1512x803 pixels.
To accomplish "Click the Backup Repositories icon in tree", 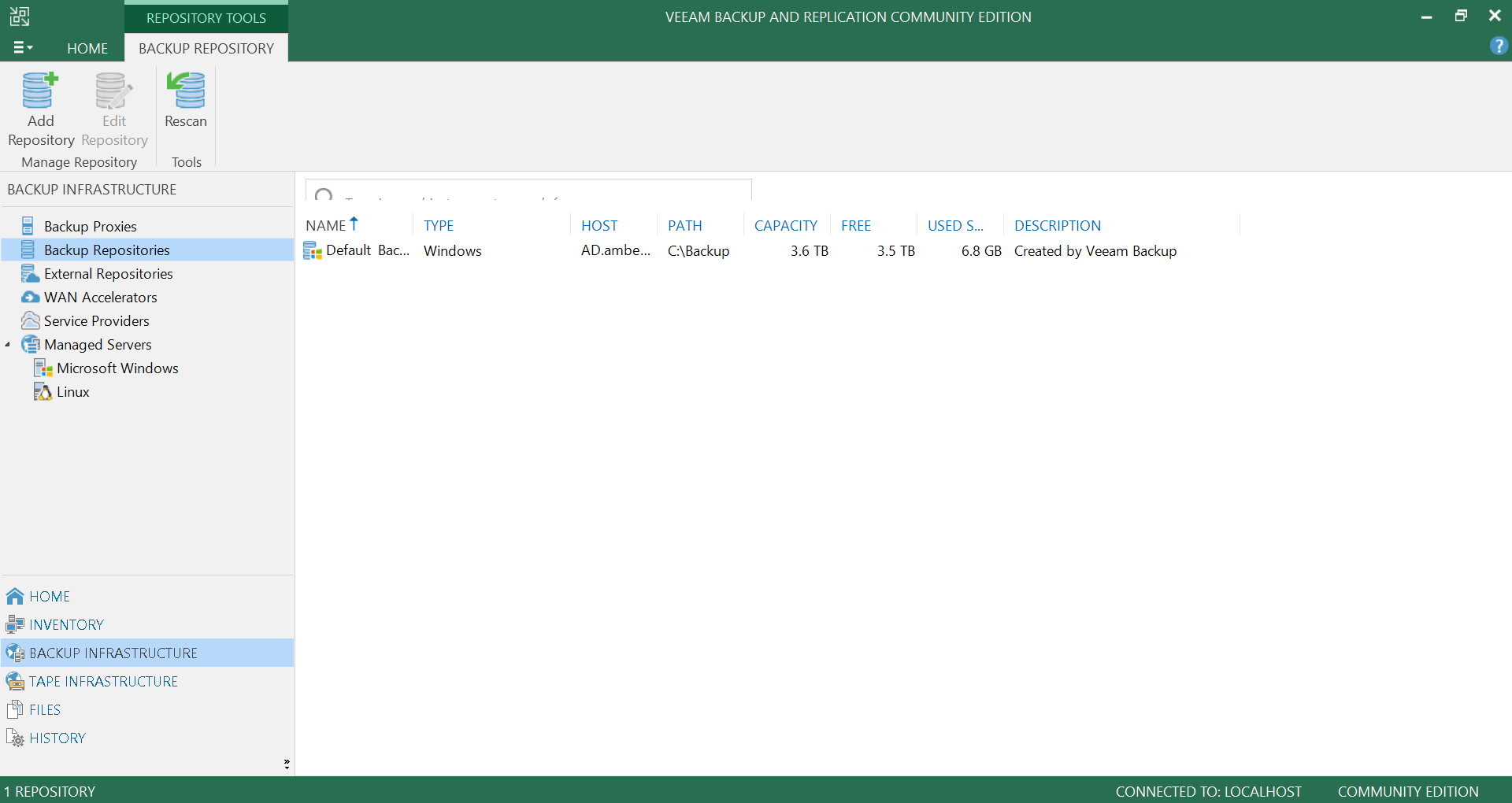I will tap(28, 250).
